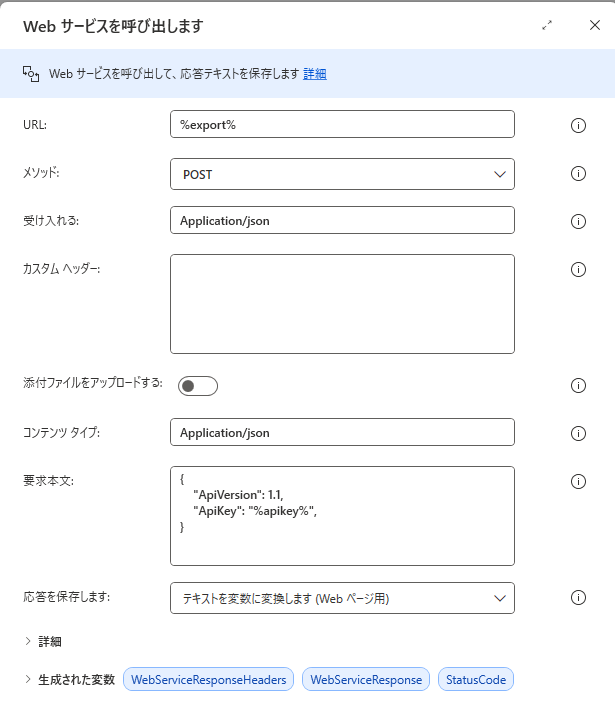Expand the 生成された変数 section
The width and height of the screenshot is (615, 701).
(x=70, y=680)
